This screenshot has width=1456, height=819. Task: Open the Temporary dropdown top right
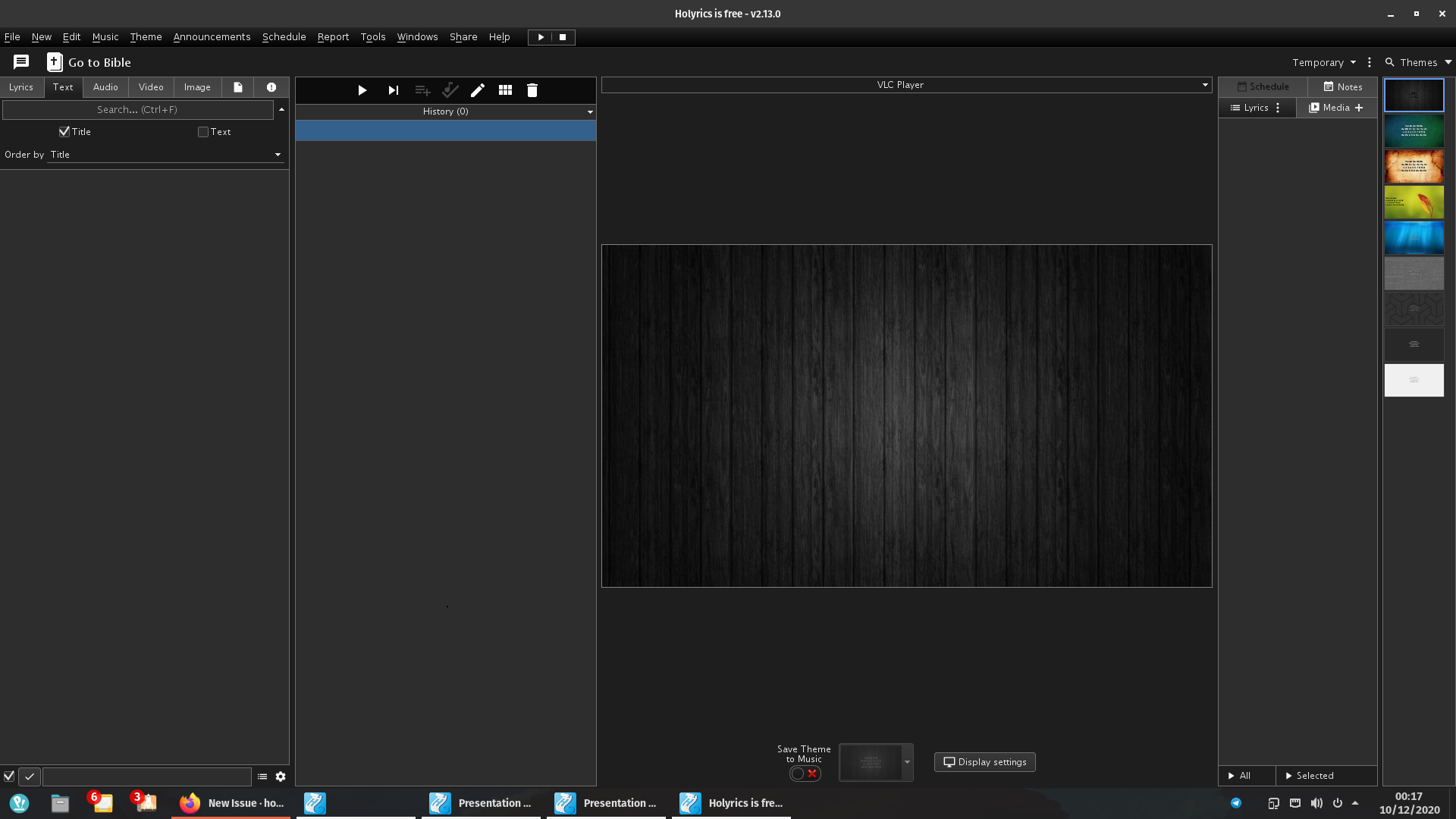[x=1323, y=62]
